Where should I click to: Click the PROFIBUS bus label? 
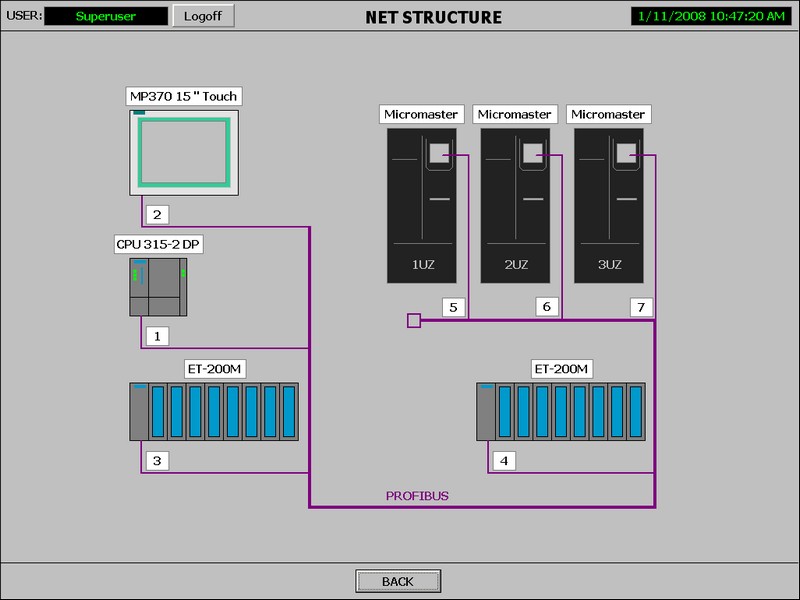click(417, 496)
